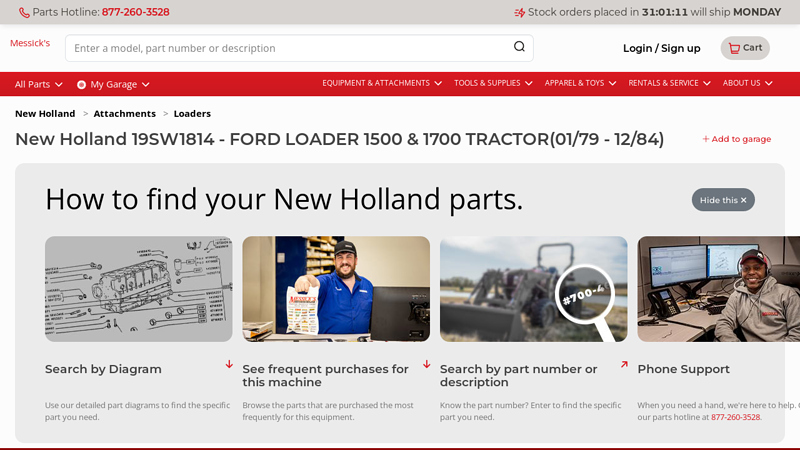The width and height of the screenshot is (800, 450).
Task: Open the Cart button
Action: [745, 48]
